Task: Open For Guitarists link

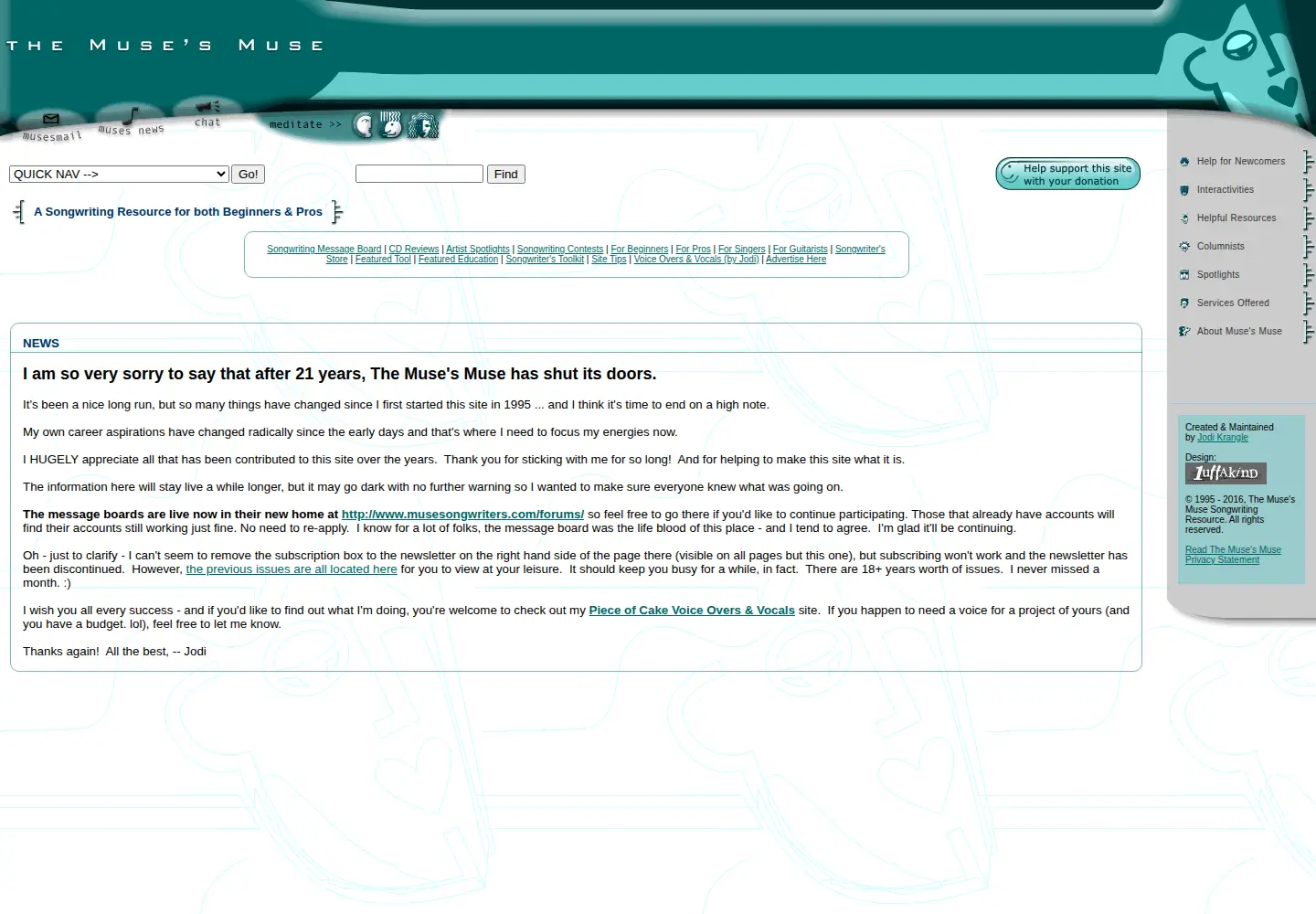Action: (801, 250)
